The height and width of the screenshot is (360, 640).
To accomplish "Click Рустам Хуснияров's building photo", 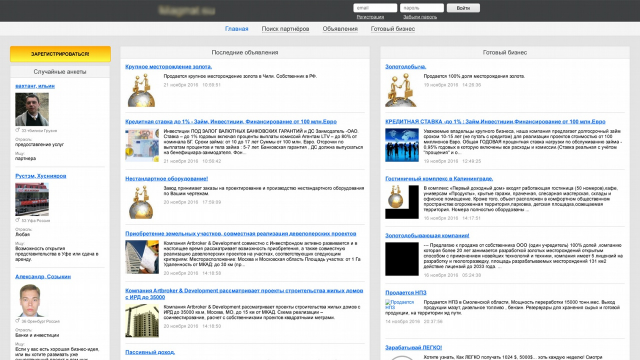I will pyautogui.click(x=32, y=199).
